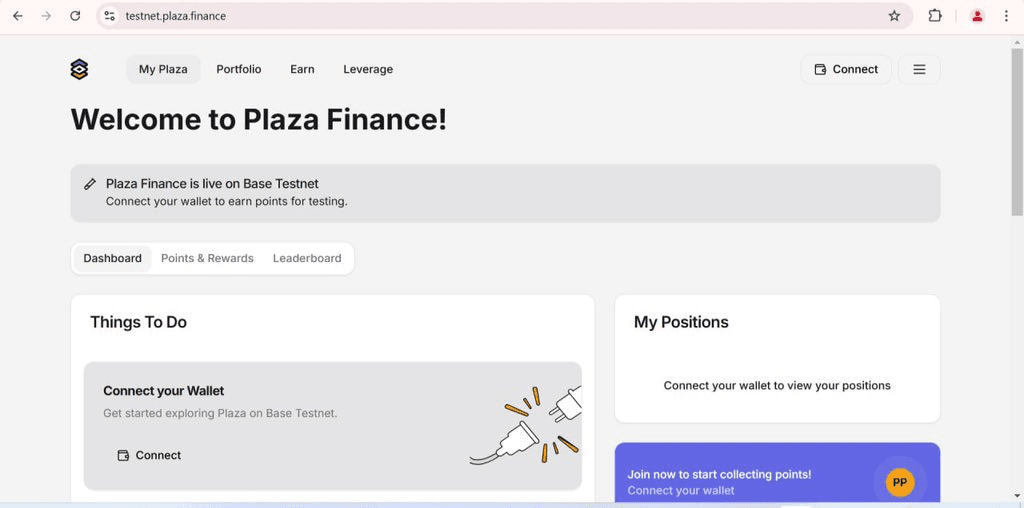The height and width of the screenshot is (508, 1024).
Task: Open the hamburger menu button
Action: pos(919,69)
